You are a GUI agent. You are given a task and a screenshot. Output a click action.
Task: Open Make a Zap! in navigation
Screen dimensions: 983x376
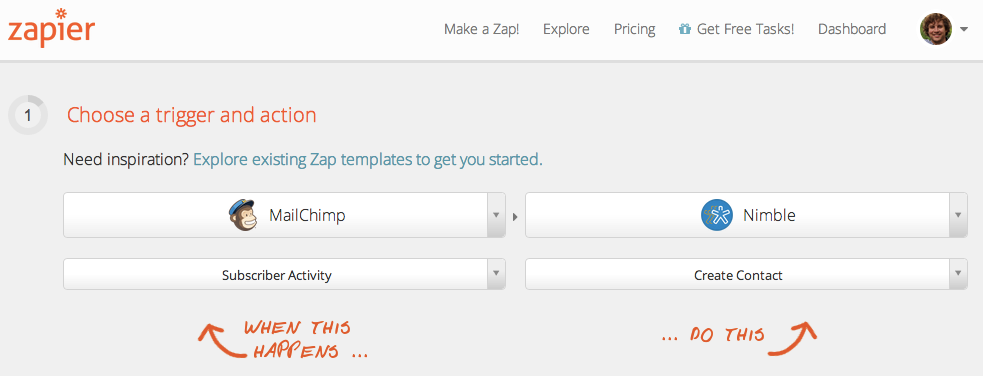pyautogui.click(x=481, y=29)
